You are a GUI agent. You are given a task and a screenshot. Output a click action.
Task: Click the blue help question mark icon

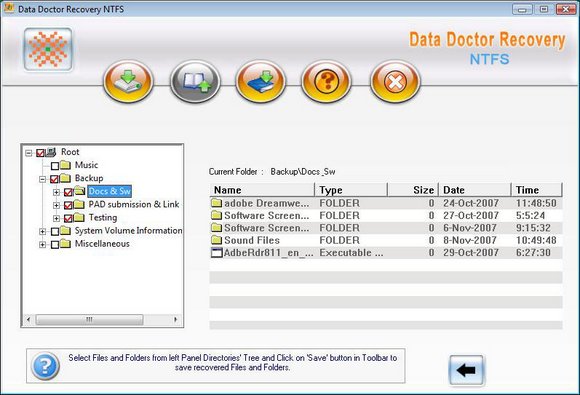coord(45,366)
